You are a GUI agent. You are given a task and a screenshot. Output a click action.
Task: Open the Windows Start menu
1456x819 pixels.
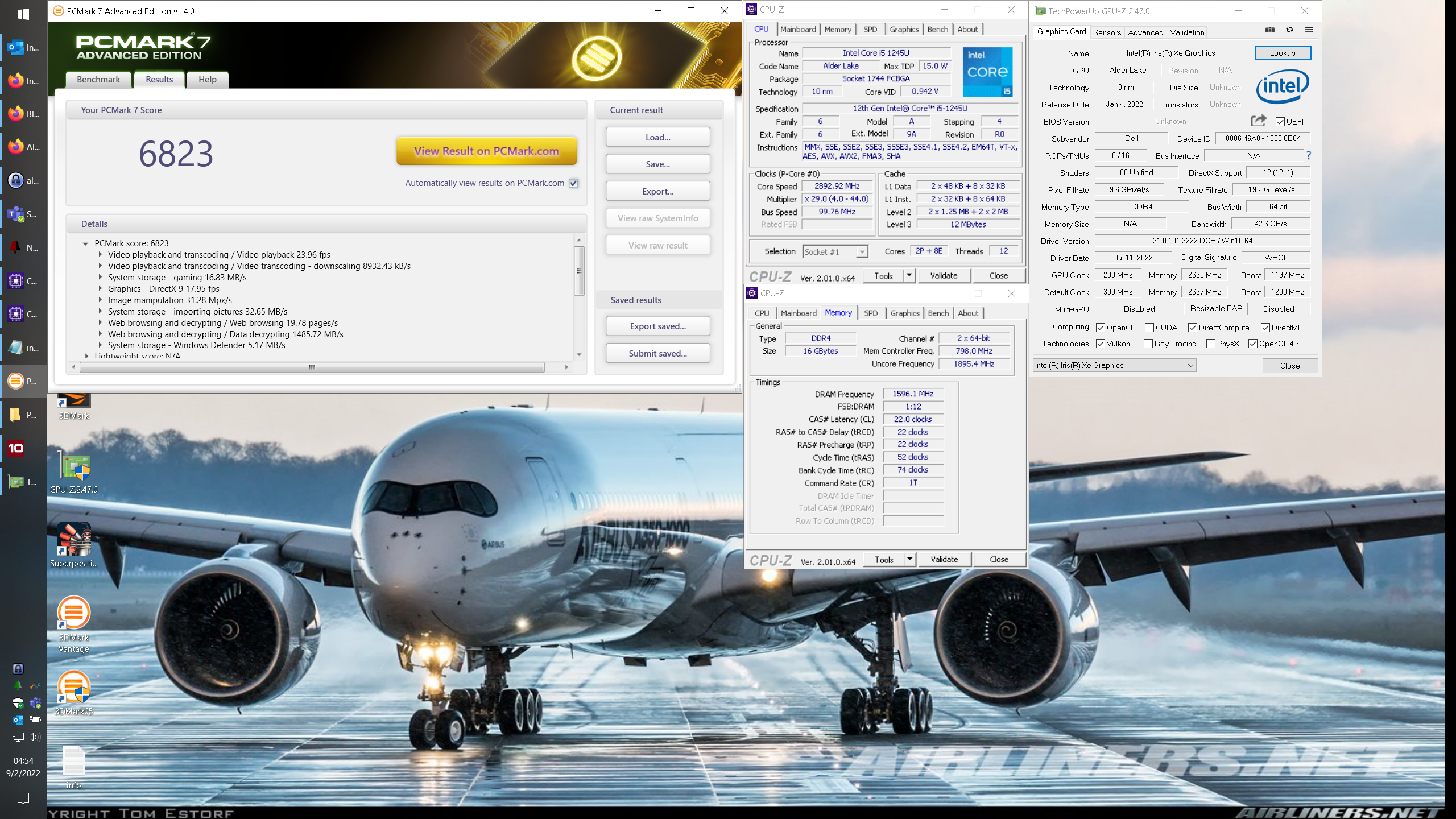click(23, 14)
